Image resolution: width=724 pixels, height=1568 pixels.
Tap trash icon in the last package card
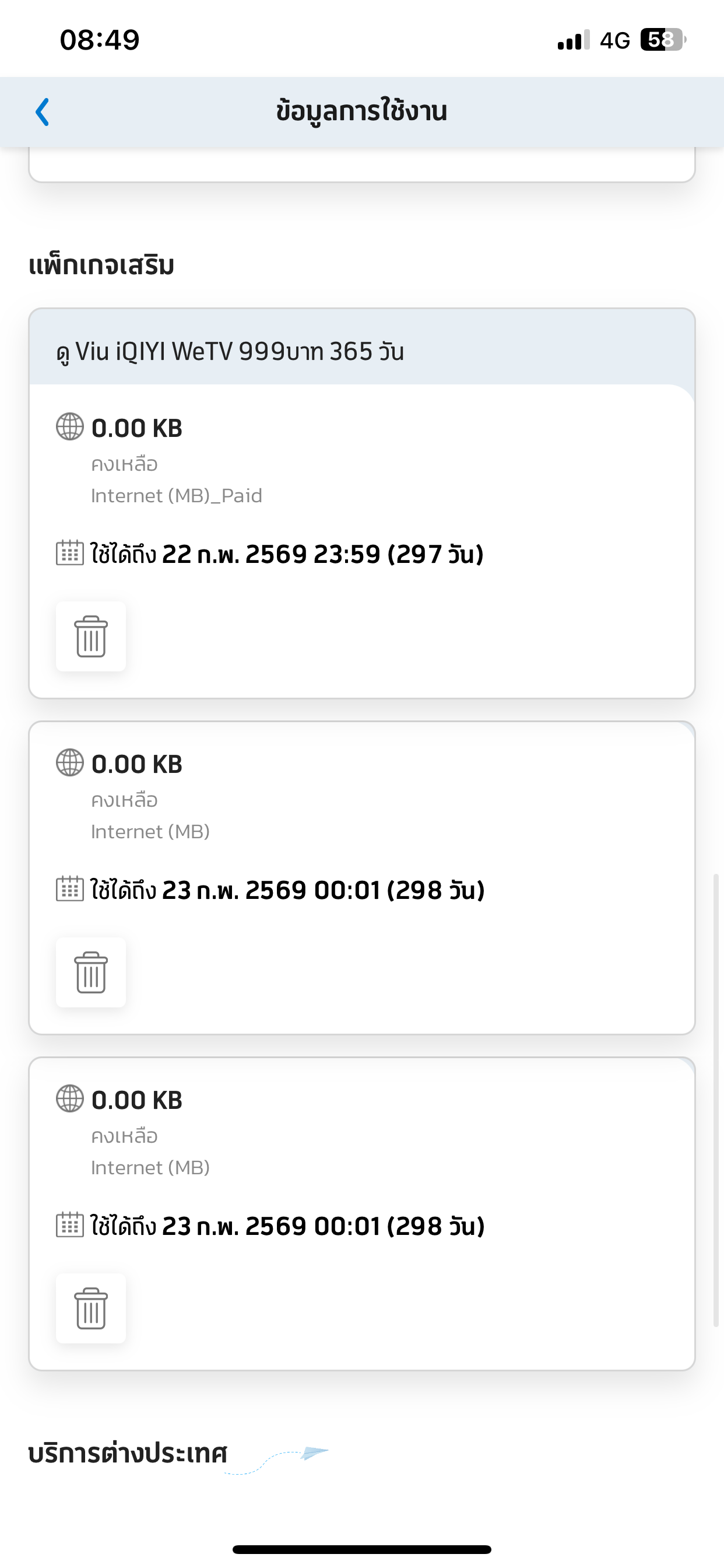91,1308
